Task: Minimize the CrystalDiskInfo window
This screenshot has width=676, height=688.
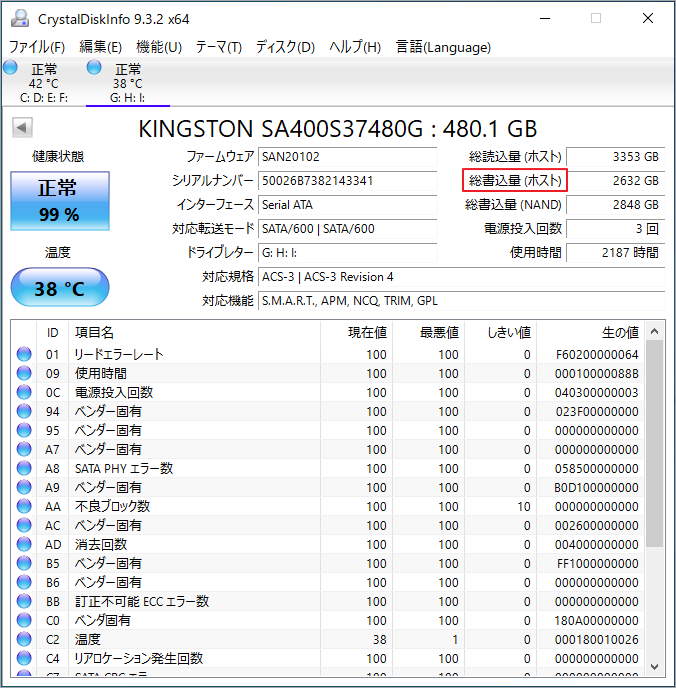Action: (x=545, y=18)
